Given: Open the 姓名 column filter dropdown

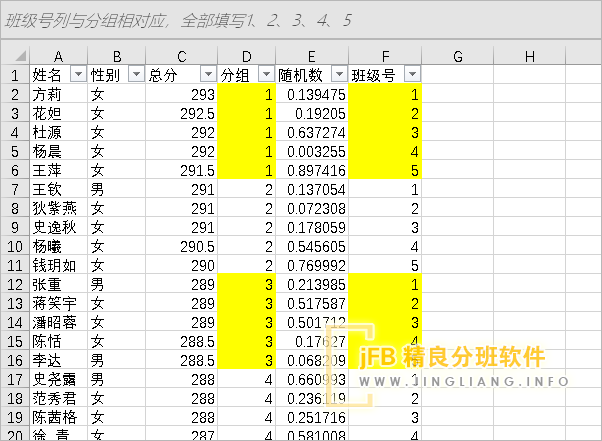Looking at the screenshot, I should (x=78, y=74).
